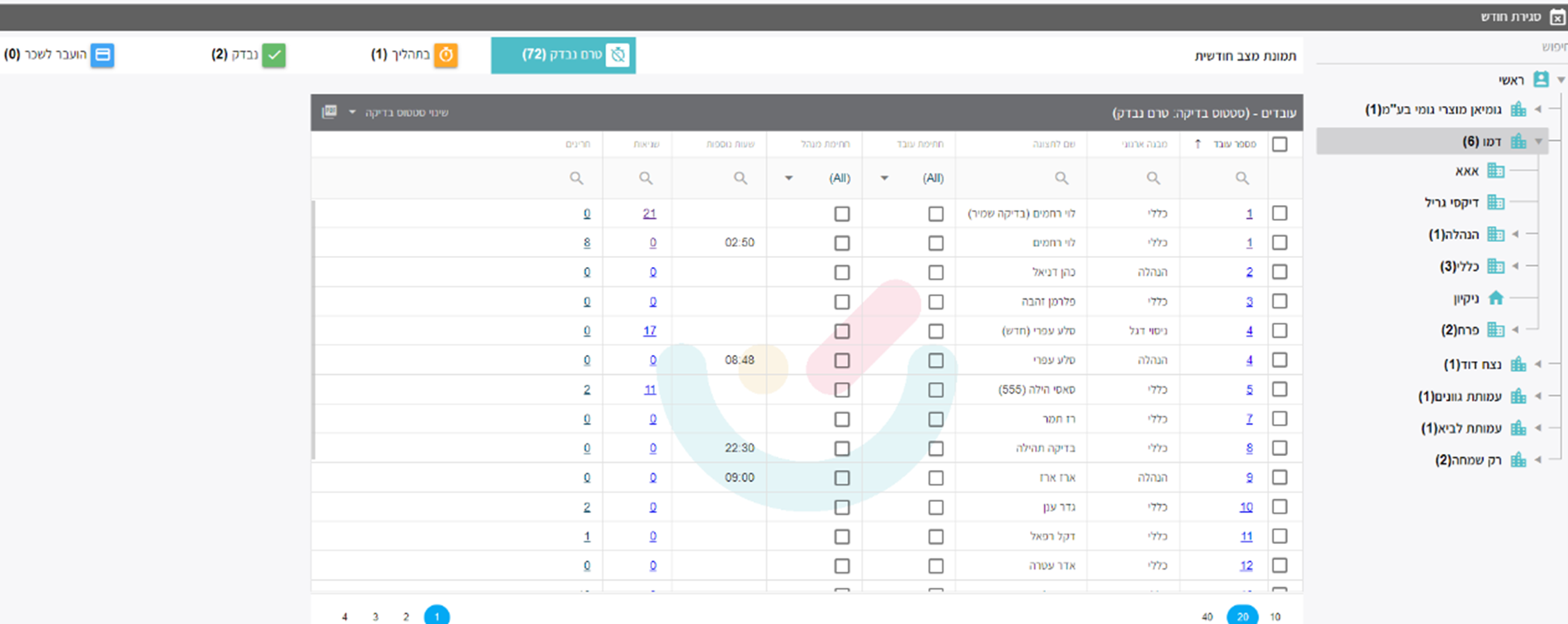This screenshot has height=624, width=1568.
Task: Click the building icon beside דיקסי גריל
Action: (1496, 202)
